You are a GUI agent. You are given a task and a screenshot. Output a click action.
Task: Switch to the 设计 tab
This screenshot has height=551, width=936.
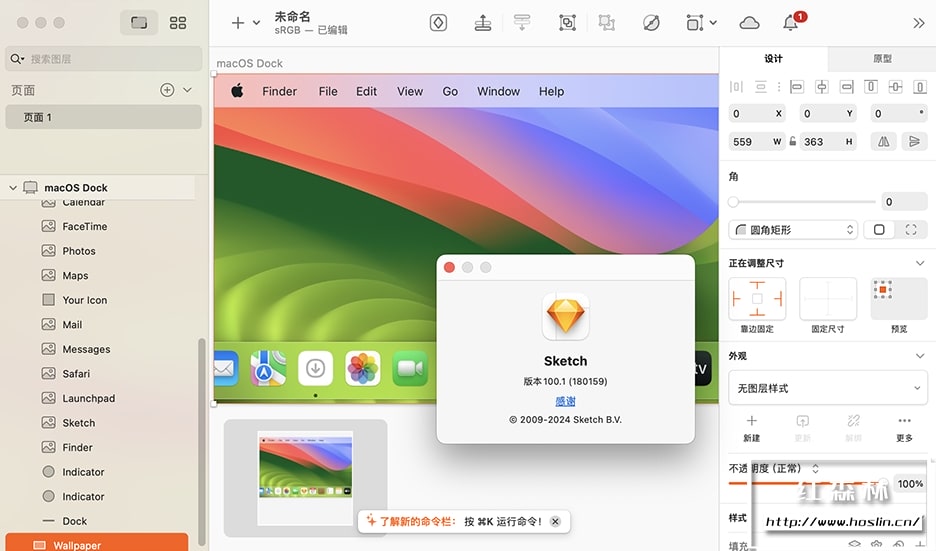774,59
